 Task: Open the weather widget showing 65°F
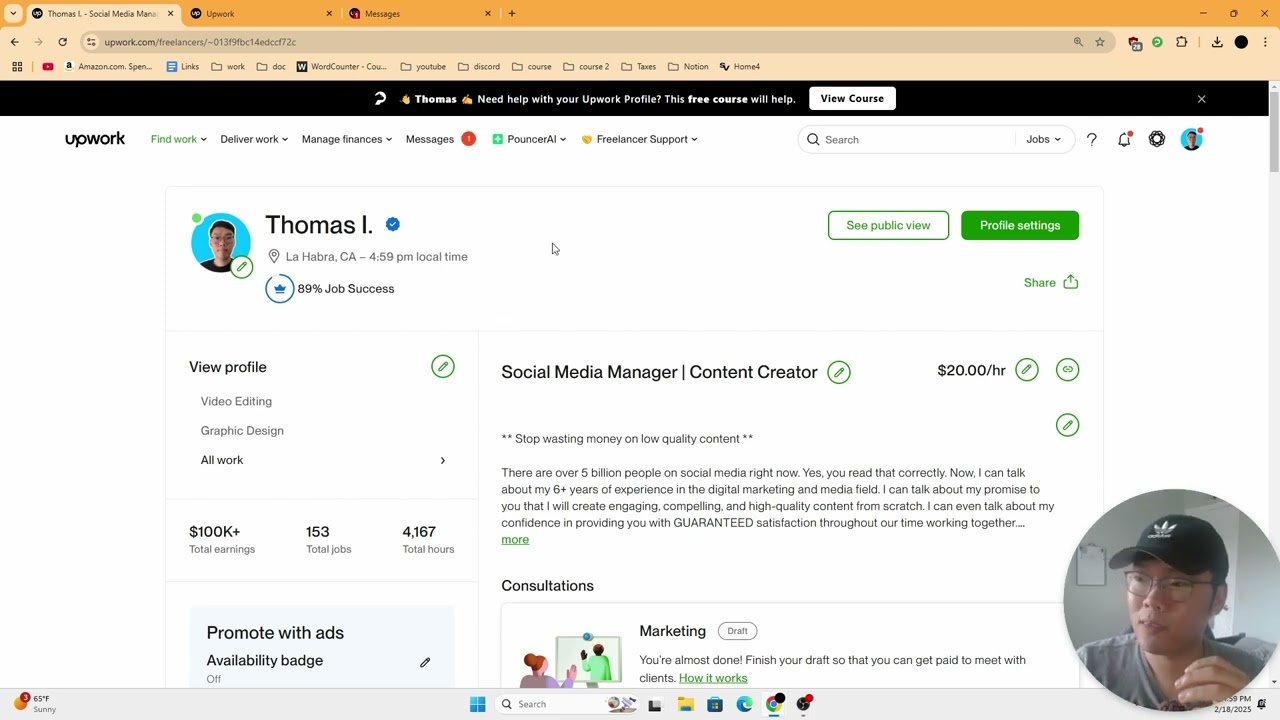point(37,704)
